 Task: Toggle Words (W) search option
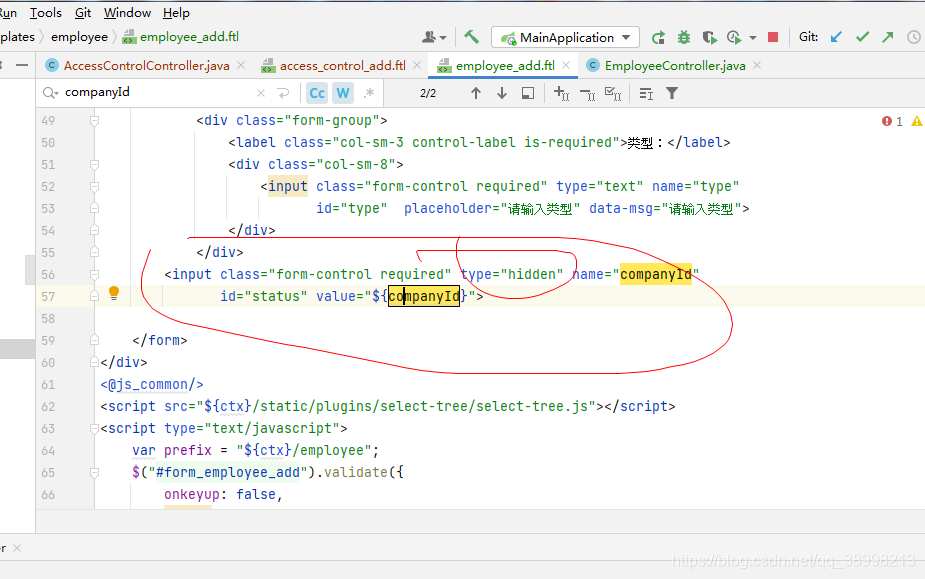[x=343, y=93]
